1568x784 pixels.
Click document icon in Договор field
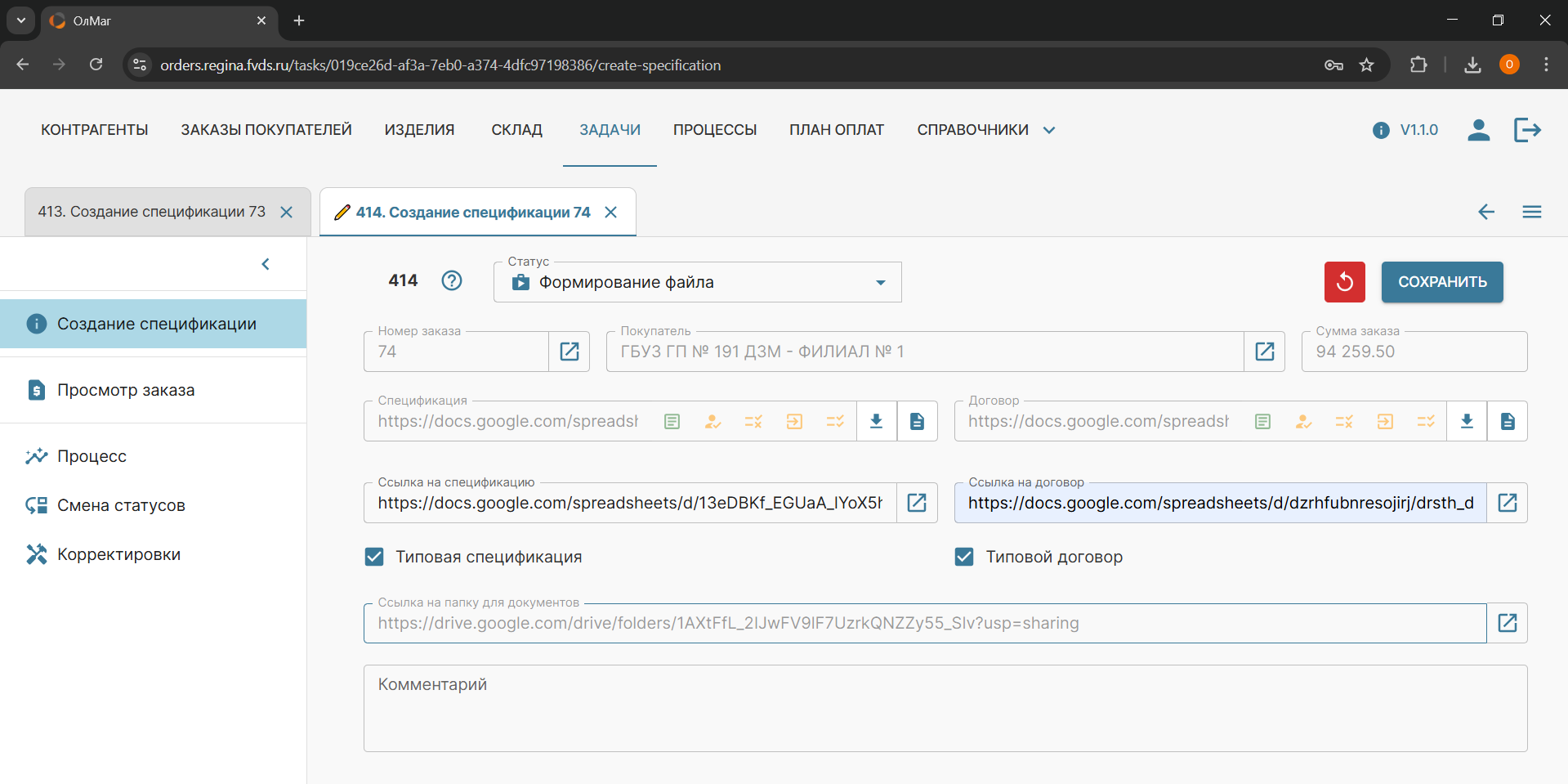tap(1507, 421)
